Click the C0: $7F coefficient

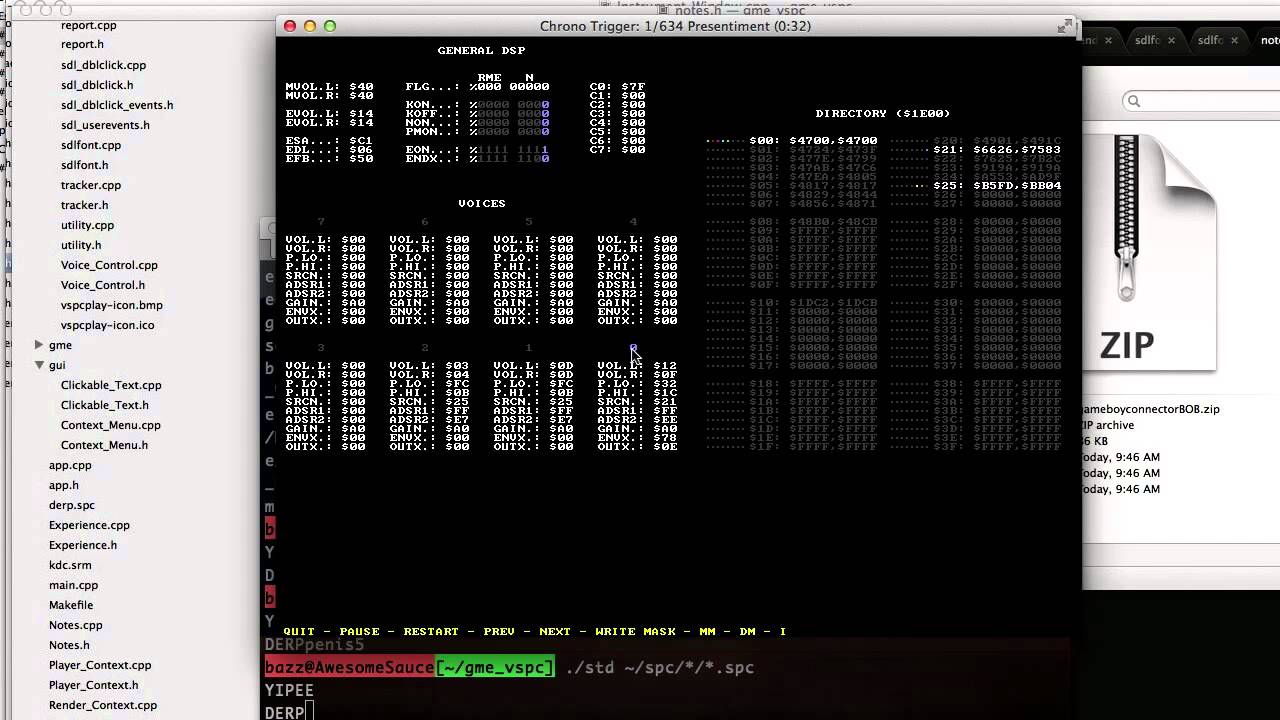coord(617,87)
